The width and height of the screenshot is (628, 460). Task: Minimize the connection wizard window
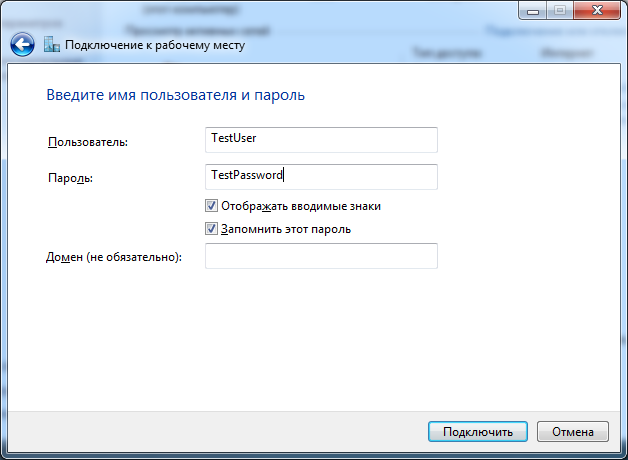pyautogui.click(x=532, y=10)
